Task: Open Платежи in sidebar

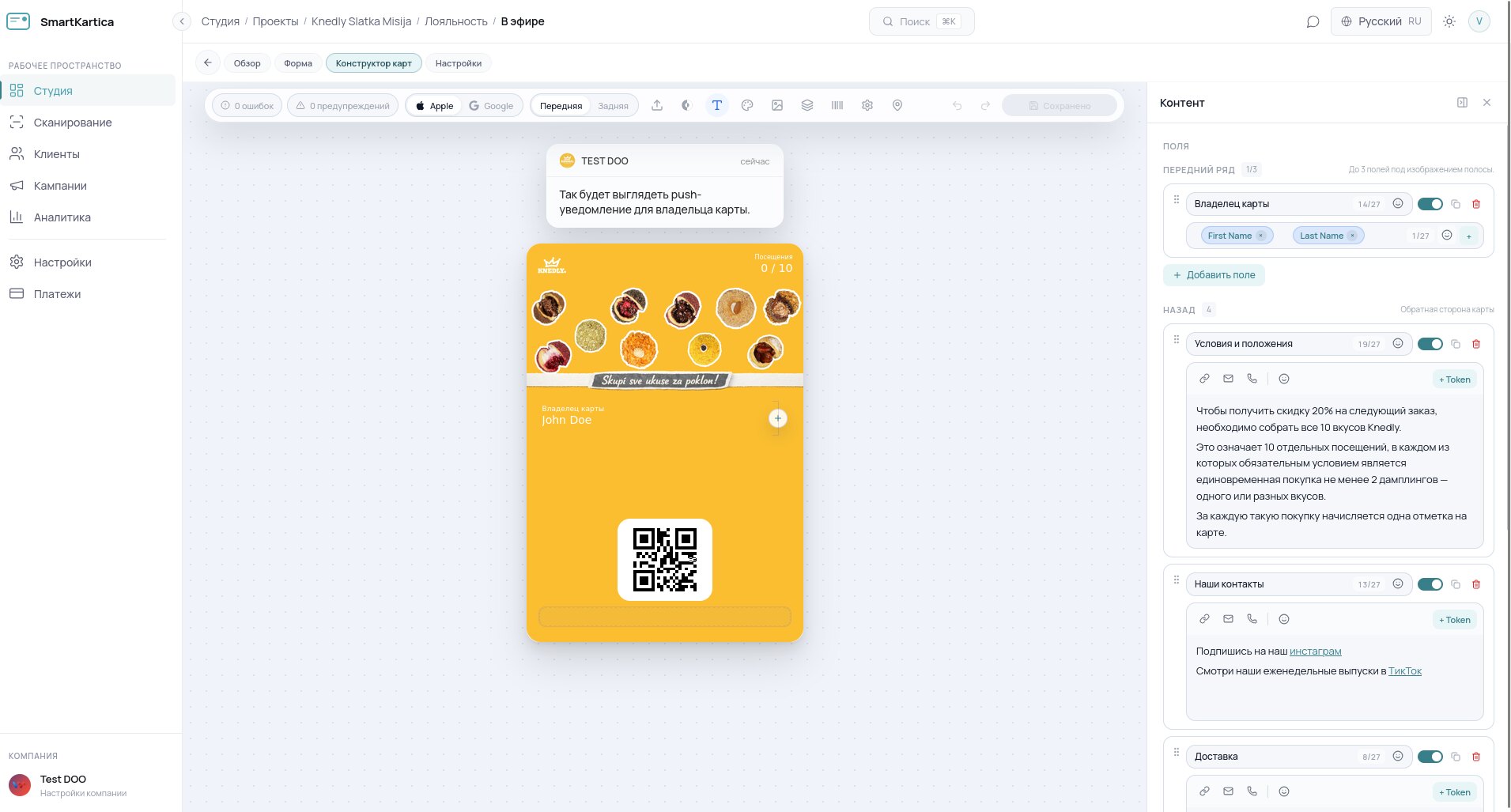Action: pyautogui.click(x=88, y=294)
